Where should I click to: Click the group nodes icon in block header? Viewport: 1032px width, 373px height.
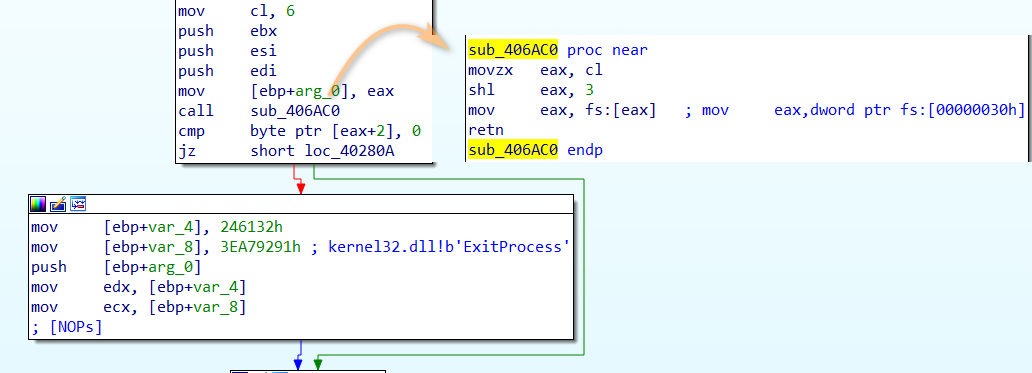[78, 204]
